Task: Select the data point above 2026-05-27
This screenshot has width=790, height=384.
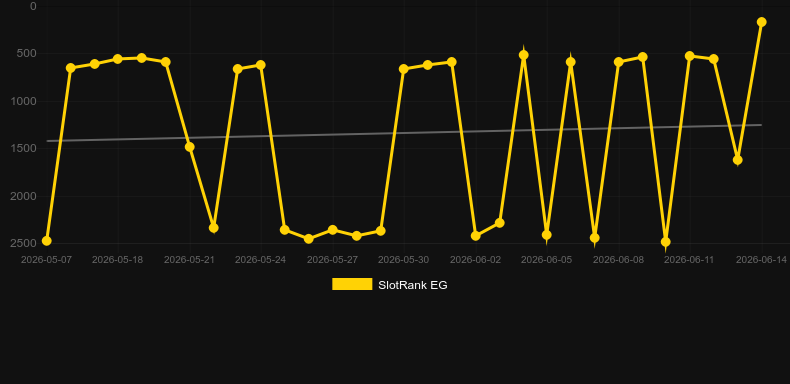Action: [x=333, y=230]
